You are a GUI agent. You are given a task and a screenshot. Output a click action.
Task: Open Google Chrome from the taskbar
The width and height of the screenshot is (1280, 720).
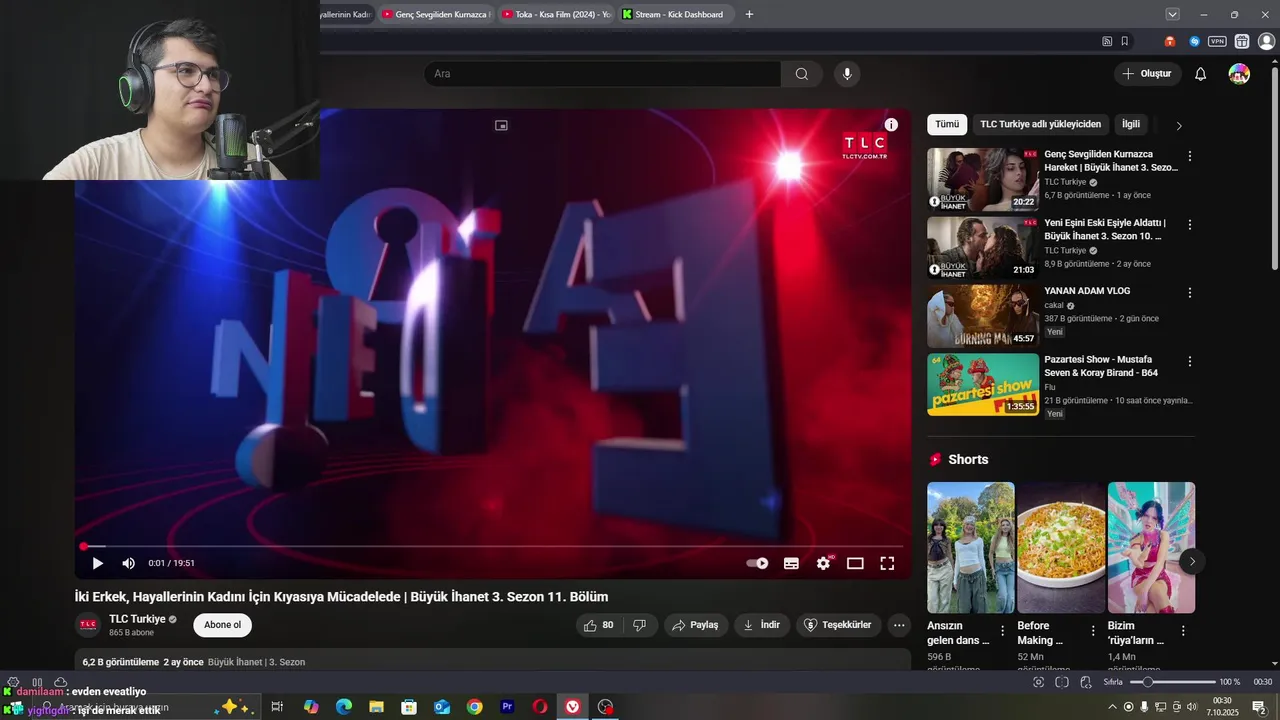click(474, 707)
